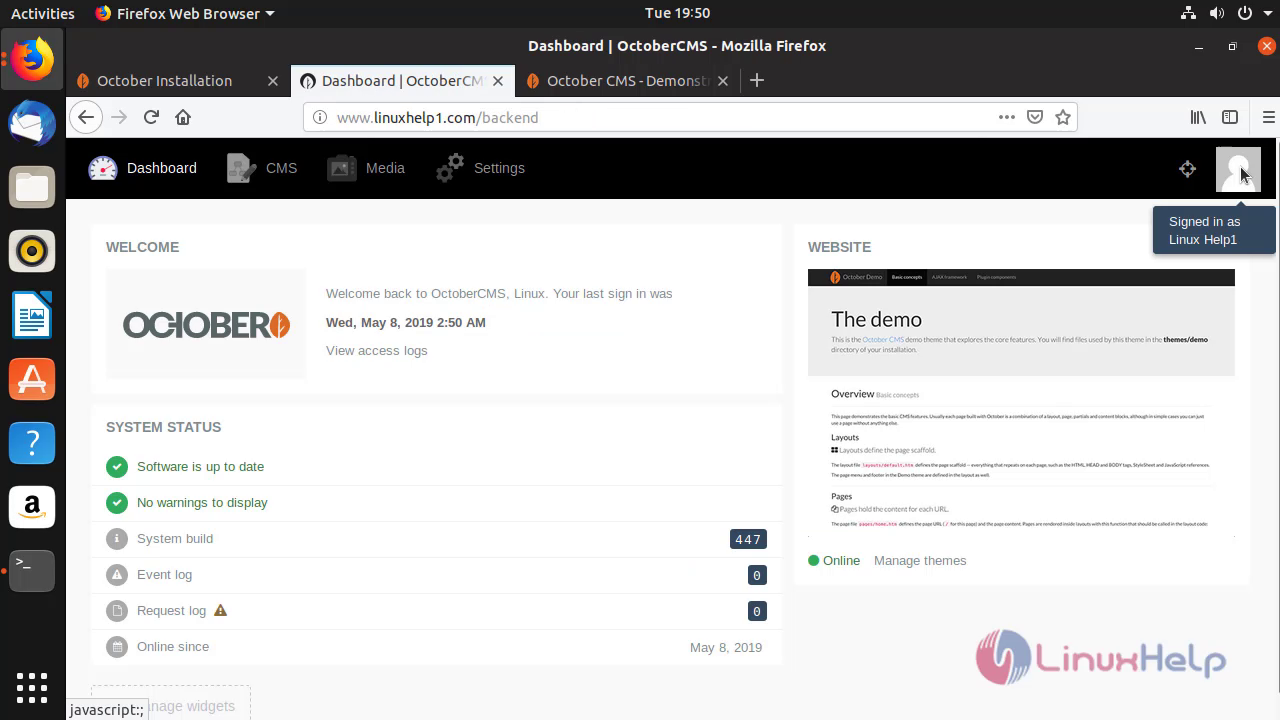Open the Event log row
The width and height of the screenshot is (1280, 720).
[436, 574]
